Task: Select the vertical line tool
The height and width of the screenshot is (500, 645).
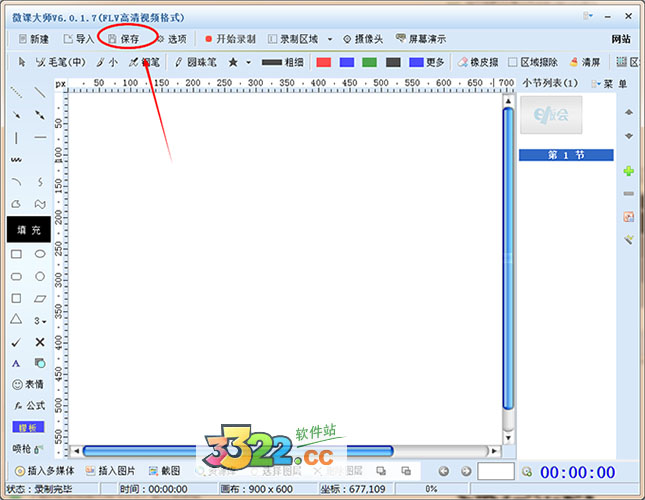Action: pyautogui.click(x=16, y=137)
